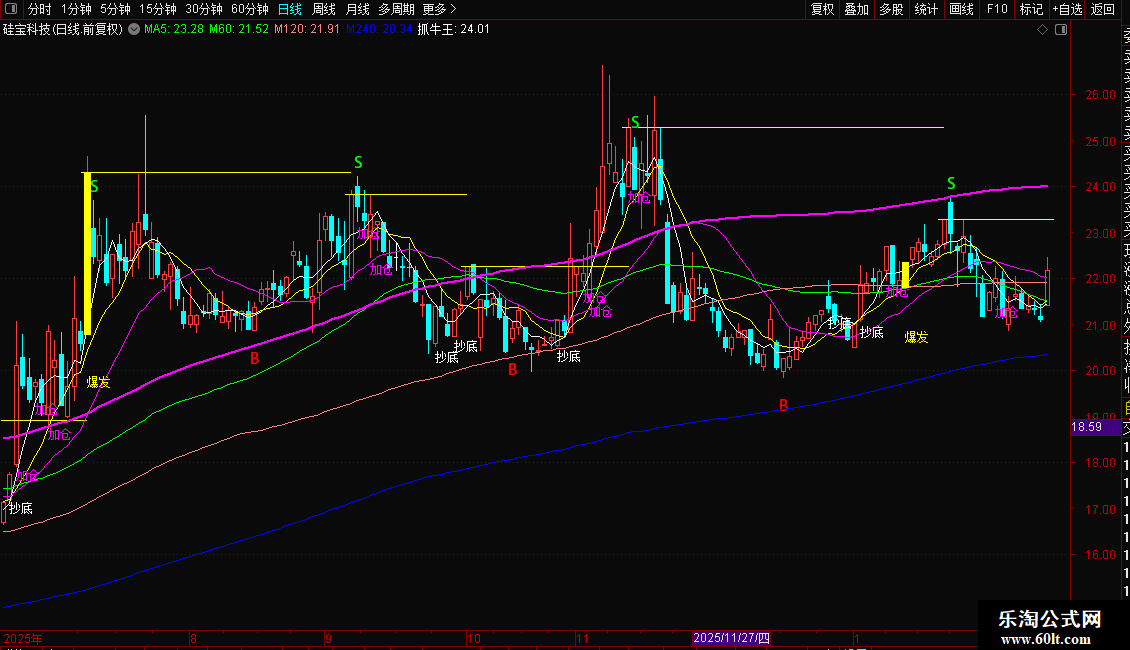The width and height of the screenshot is (1130, 650).
Task: Click the 爆发 label near 22.00 candle
Action: click(916, 337)
